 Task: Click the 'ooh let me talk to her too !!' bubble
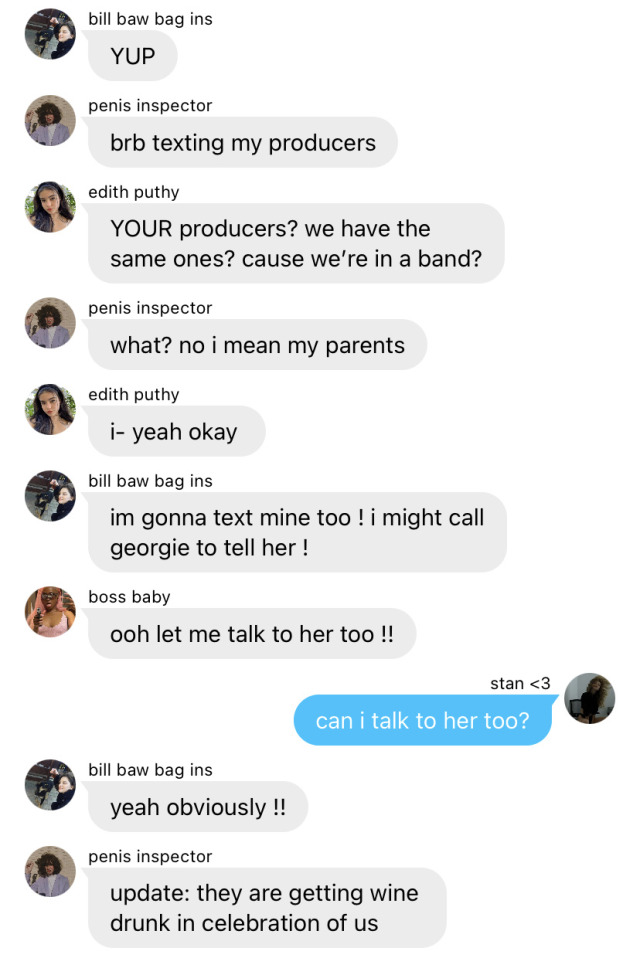pyautogui.click(x=252, y=634)
